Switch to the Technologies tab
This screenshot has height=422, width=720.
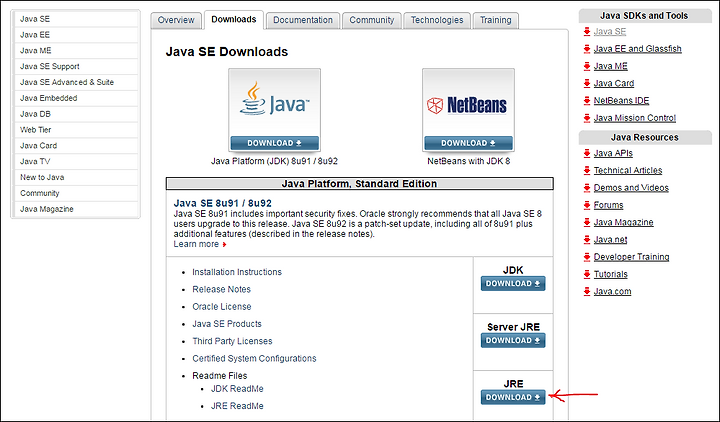tap(437, 20)
